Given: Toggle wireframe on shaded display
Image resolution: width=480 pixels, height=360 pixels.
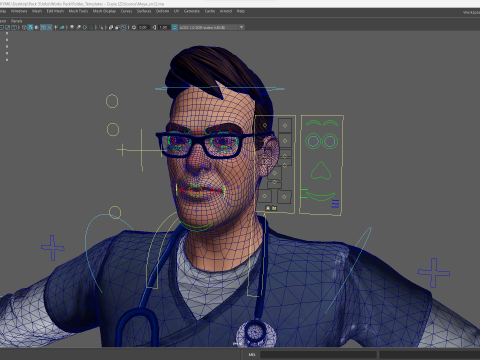Looking at the screenshot, I should coord(43,27).
